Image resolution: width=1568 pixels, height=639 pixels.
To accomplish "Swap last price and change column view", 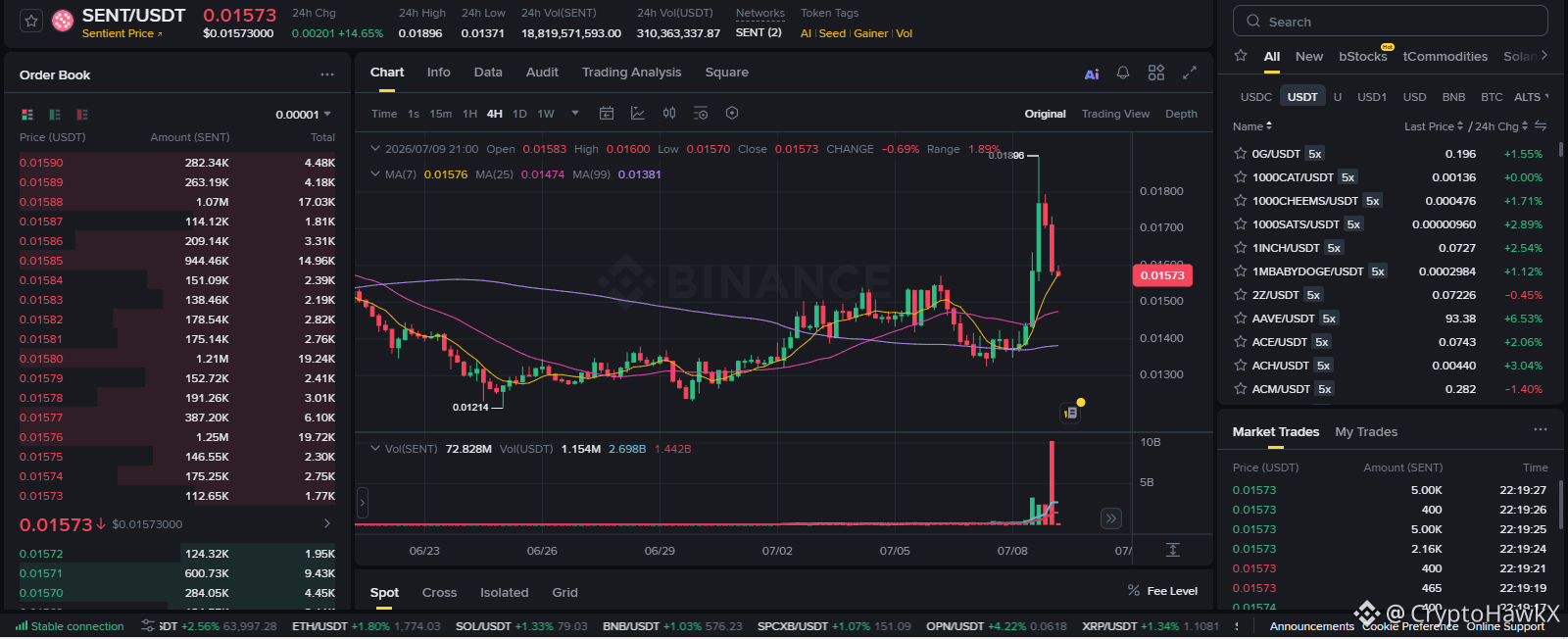I will click(x=1541, y=125).
